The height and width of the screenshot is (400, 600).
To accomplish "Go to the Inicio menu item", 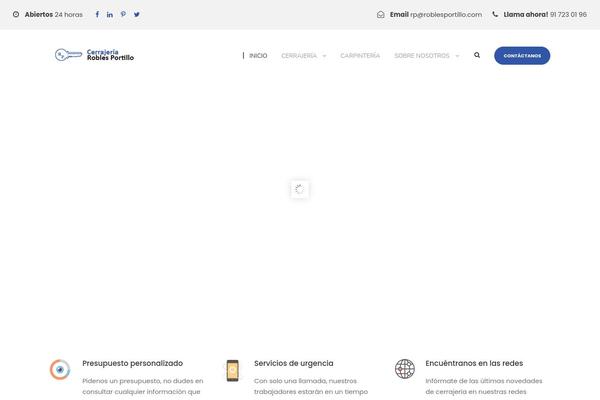I will [258, 56].
